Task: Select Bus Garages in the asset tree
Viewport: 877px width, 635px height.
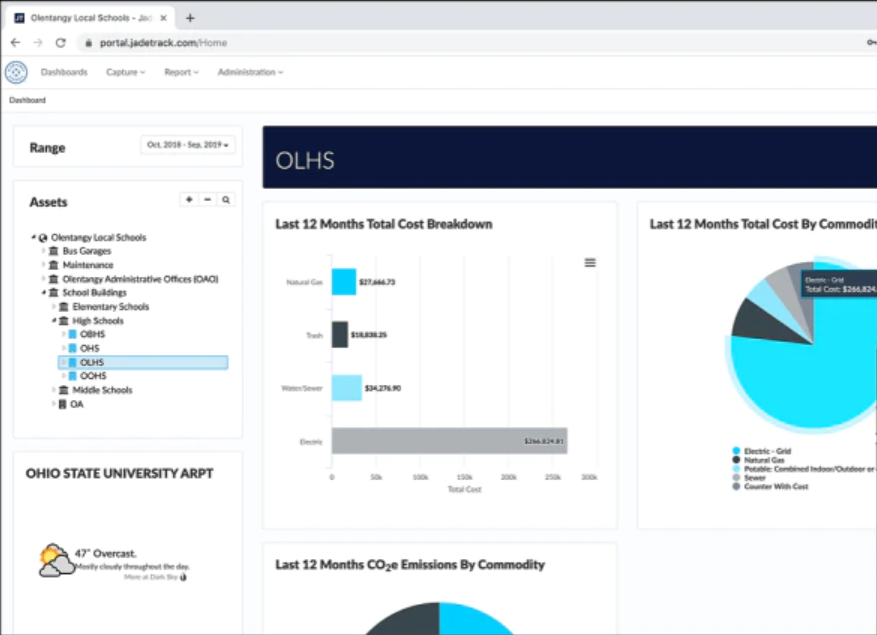Action: click(x=87, y=251)
